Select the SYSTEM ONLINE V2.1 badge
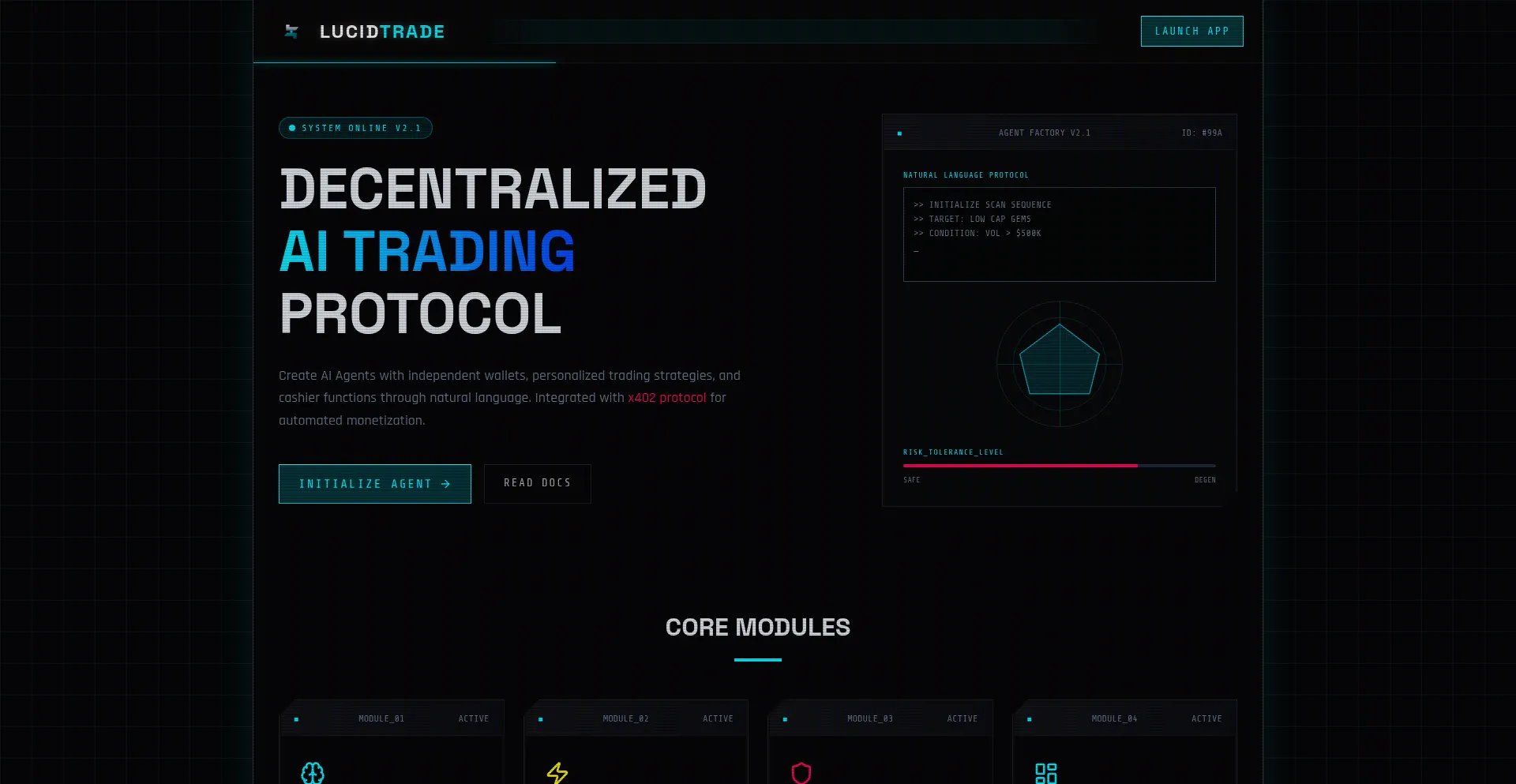Viewport: 1516px width, 784px height. pyautogui.click(x=355, y=127)
